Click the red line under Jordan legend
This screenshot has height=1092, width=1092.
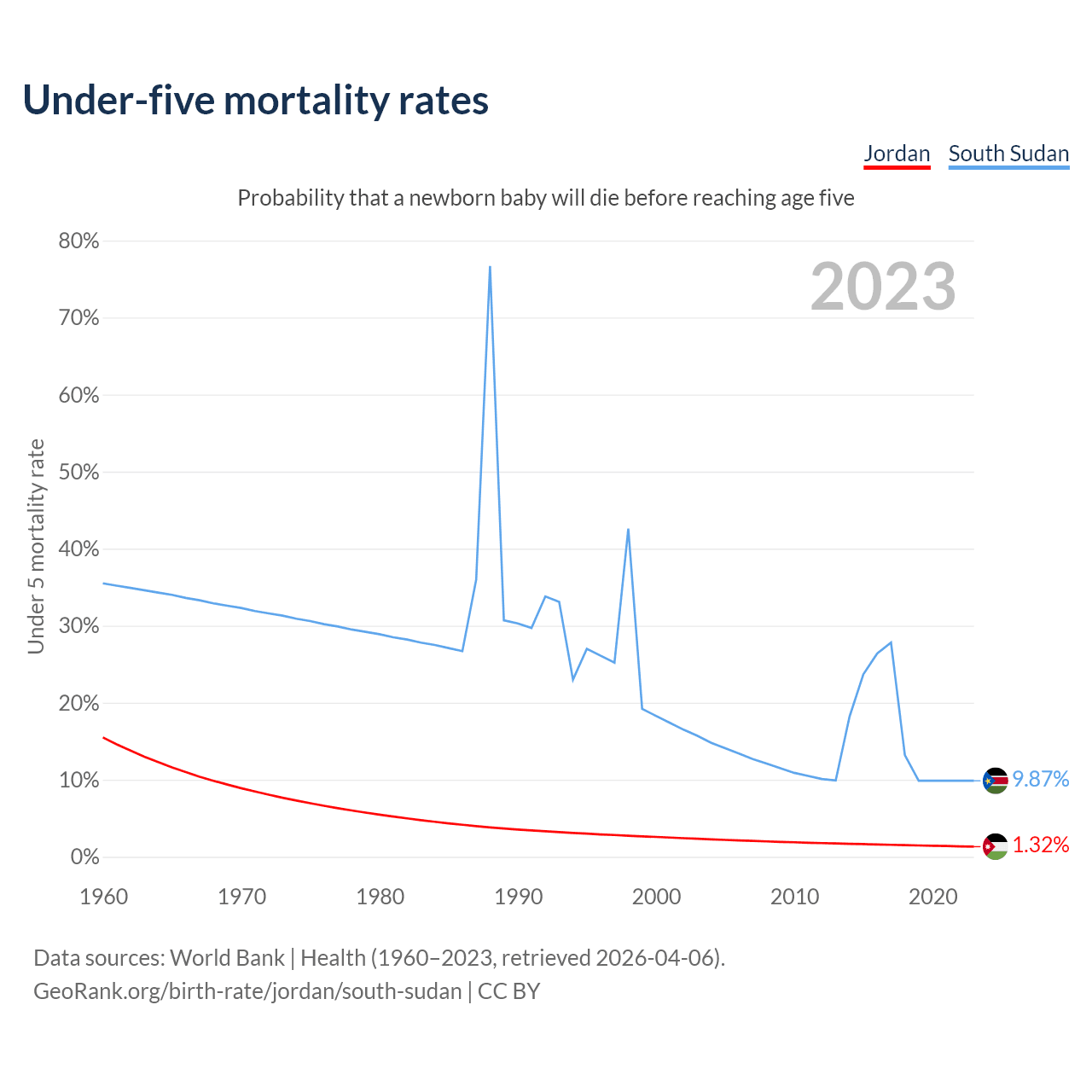(897, 168)
